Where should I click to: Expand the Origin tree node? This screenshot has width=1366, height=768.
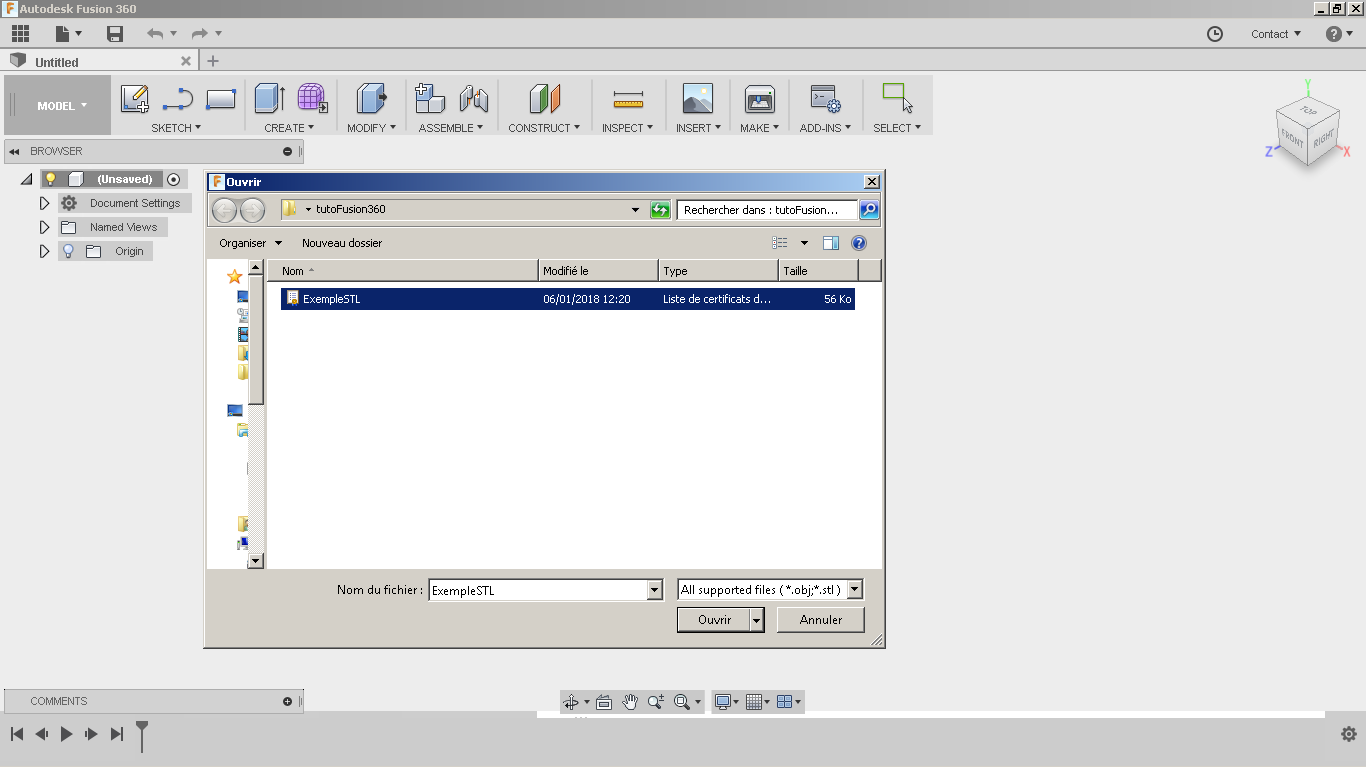click(44, 251)
